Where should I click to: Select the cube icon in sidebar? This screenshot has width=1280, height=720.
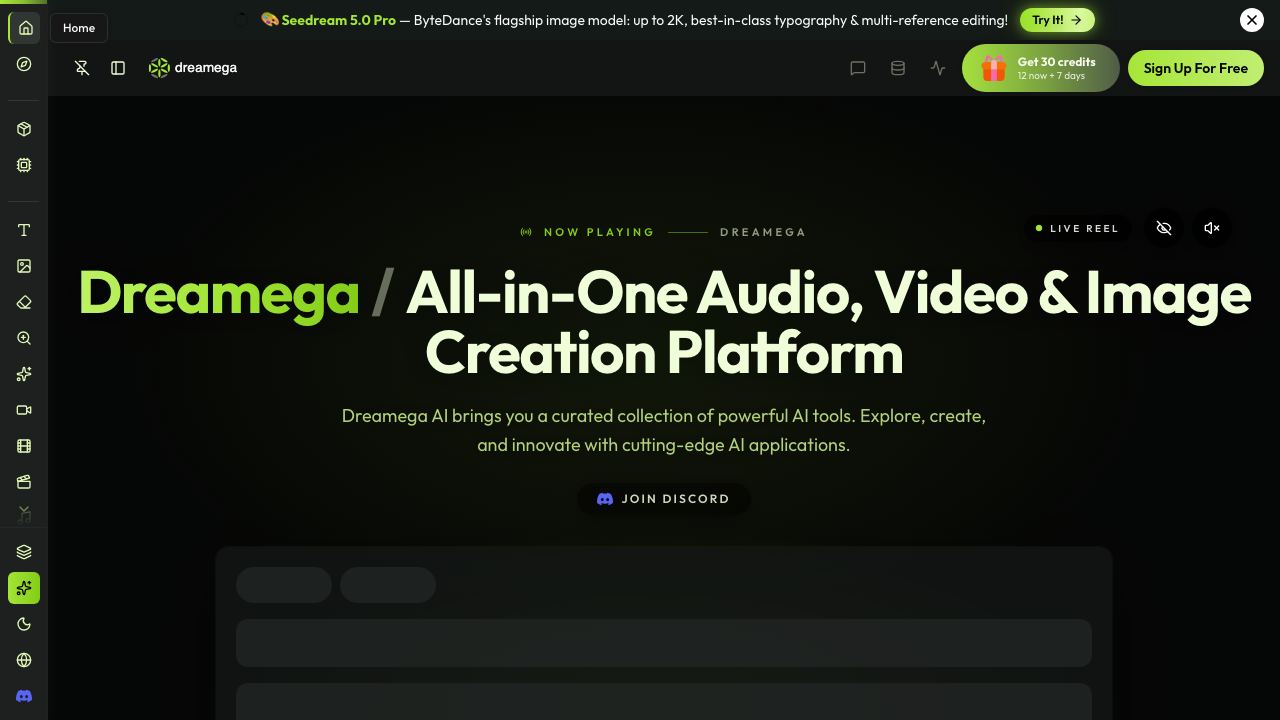[x=24, y=129]
